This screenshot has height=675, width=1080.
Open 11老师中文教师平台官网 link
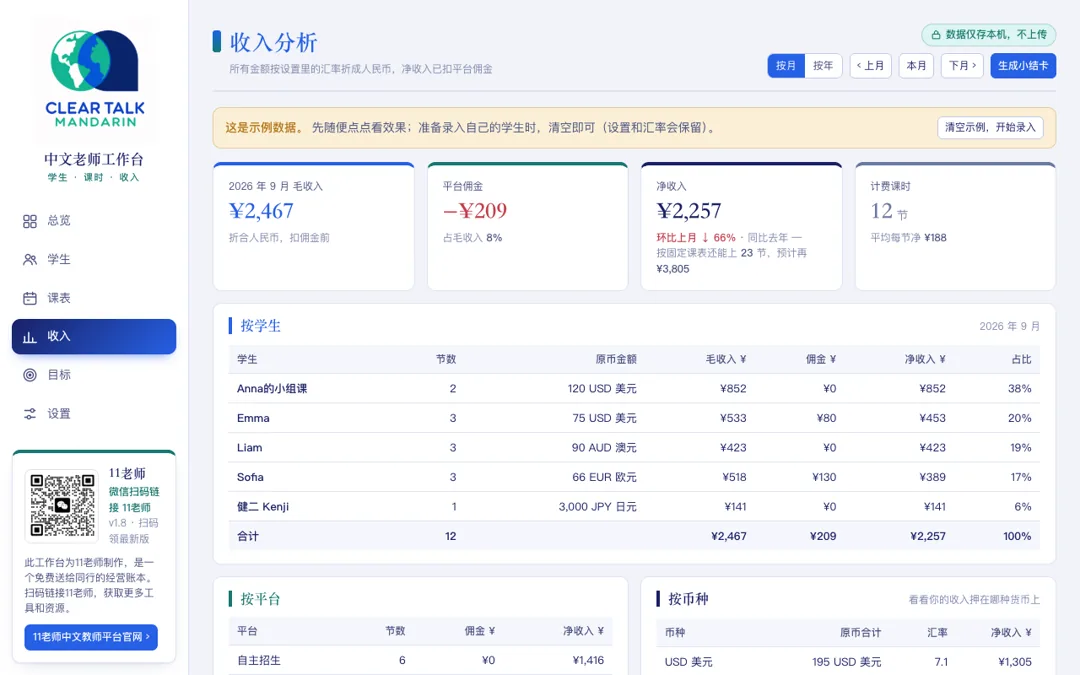(x=91, y=637)
